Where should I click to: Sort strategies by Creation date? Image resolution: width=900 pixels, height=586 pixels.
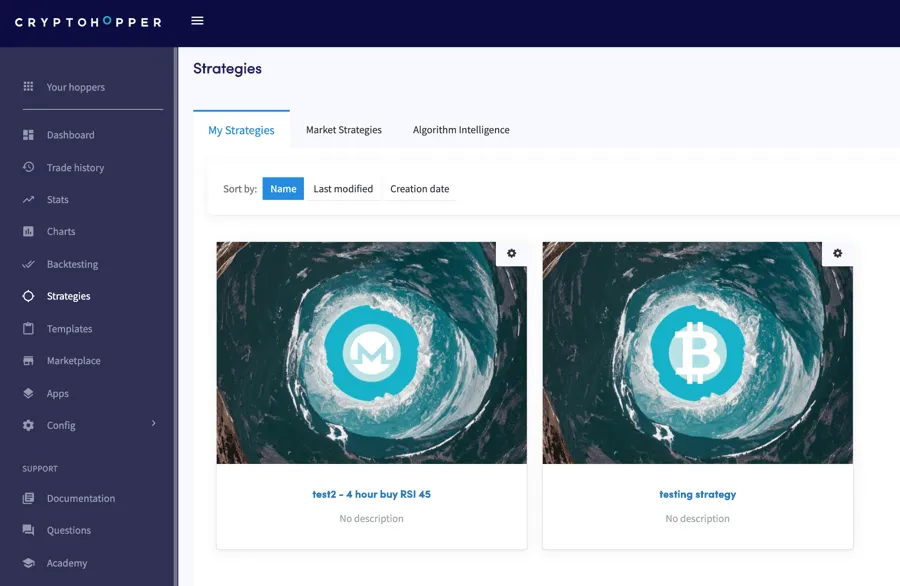point(420,189)
